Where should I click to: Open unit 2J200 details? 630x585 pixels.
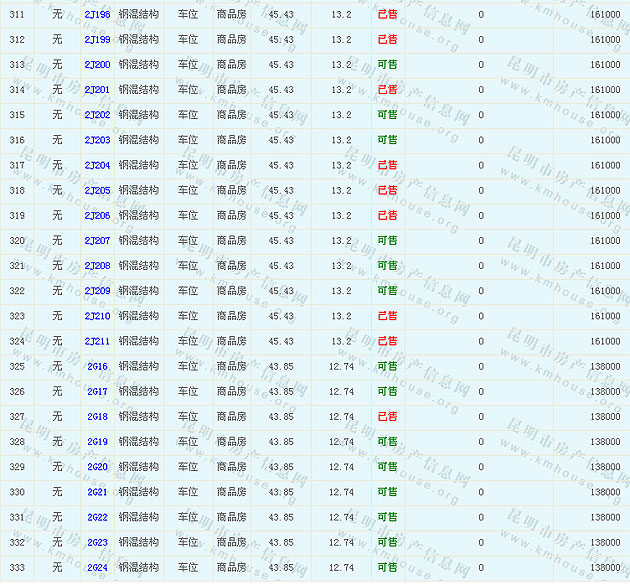click(97, 64)
